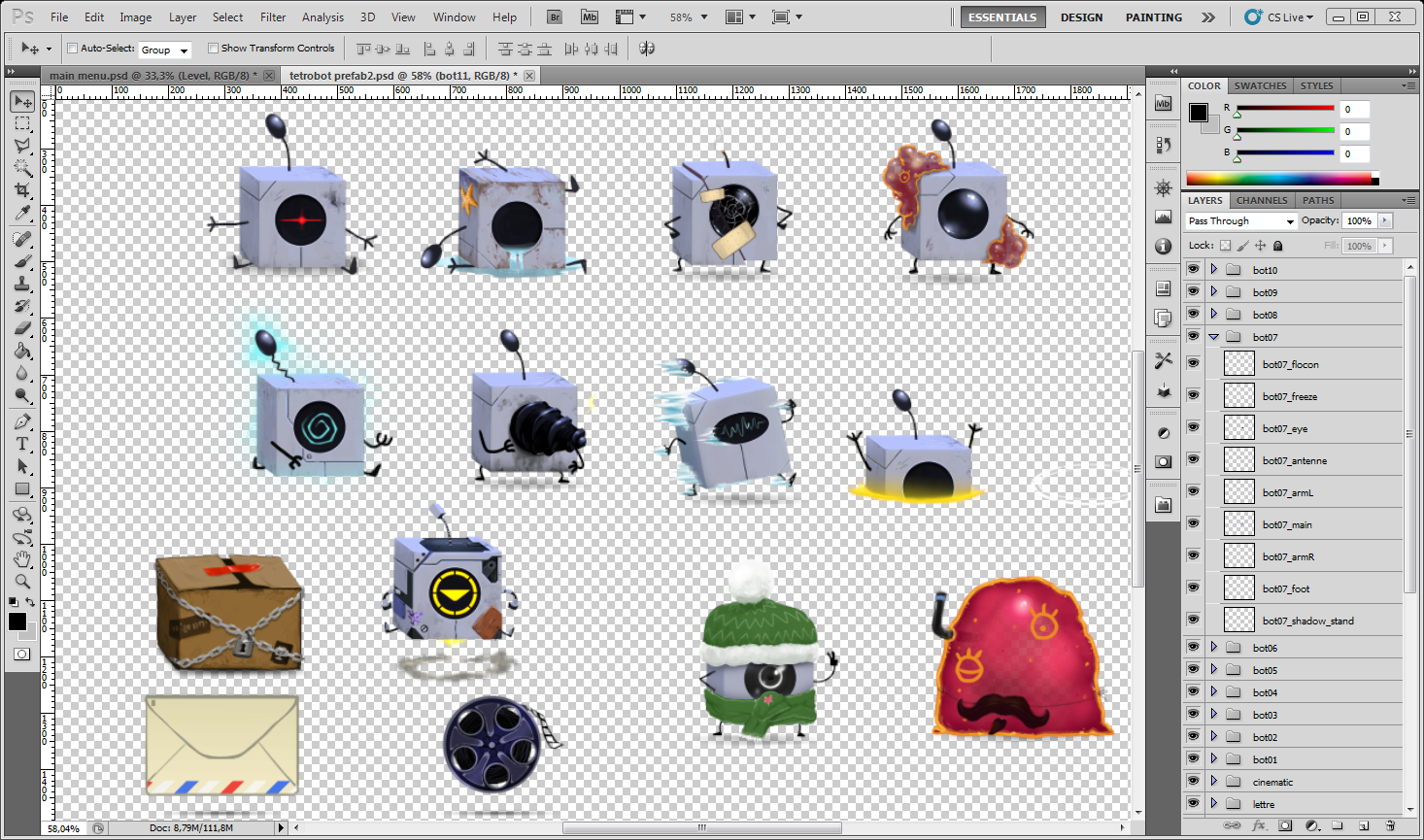
Task: Click the foreground color swatch in Color panel
Action: pyautogui.click(x=1199, y=113)
